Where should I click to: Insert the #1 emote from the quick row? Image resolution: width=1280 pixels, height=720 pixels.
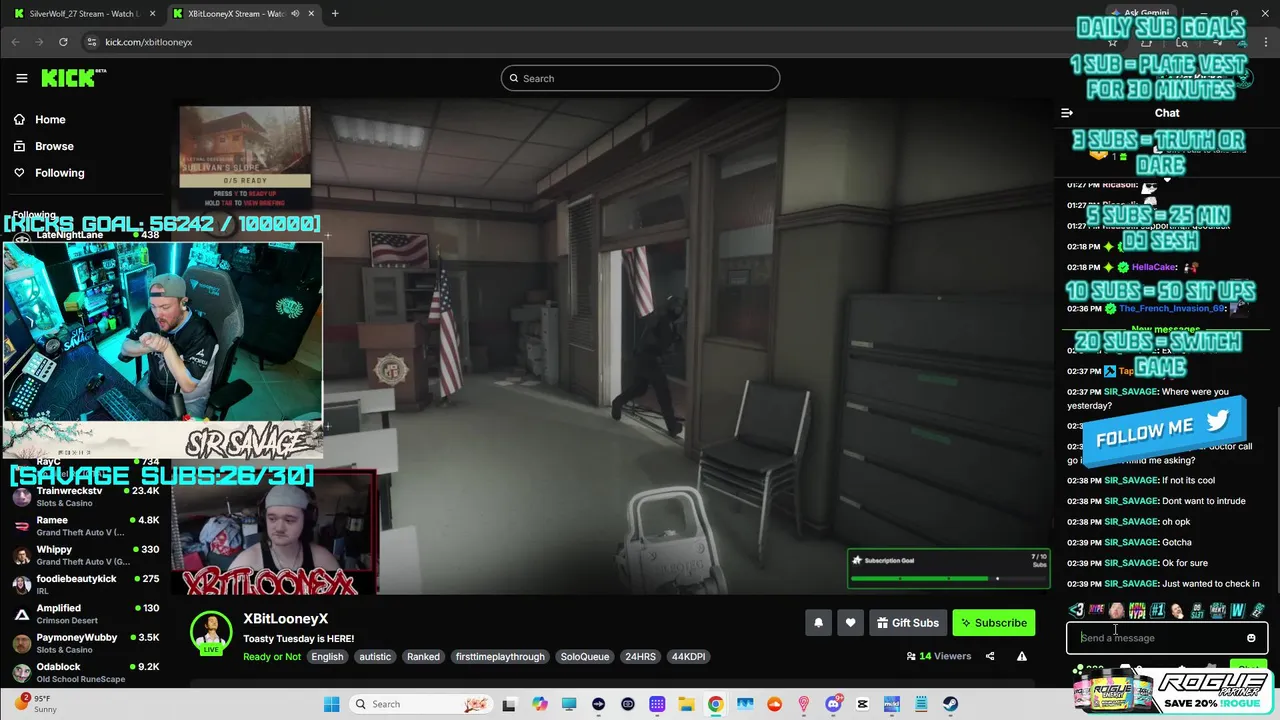[x=1157, y=610]
